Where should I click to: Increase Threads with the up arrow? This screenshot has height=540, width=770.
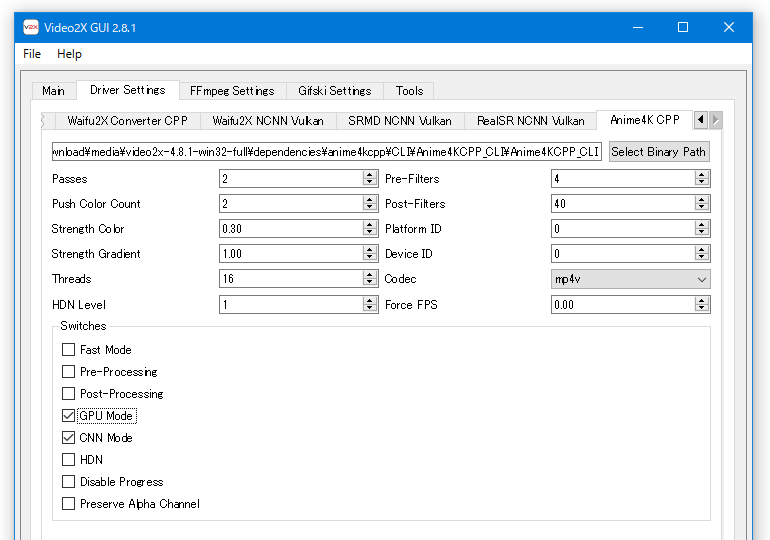370,275
